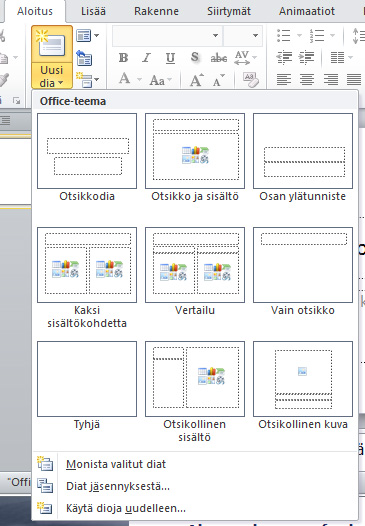Justify the text alignment
Image resolution: width=365 pixels, height=526 pixels.
point(354,80)
